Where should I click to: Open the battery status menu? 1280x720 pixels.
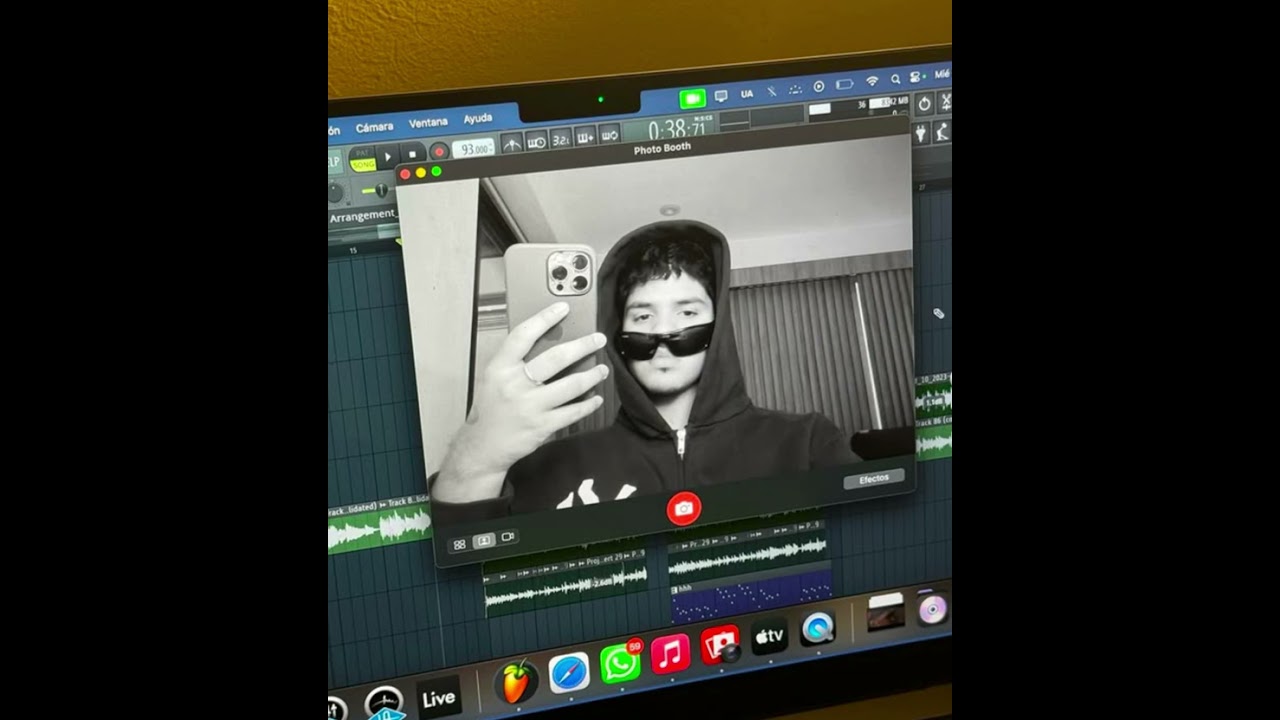845,84
